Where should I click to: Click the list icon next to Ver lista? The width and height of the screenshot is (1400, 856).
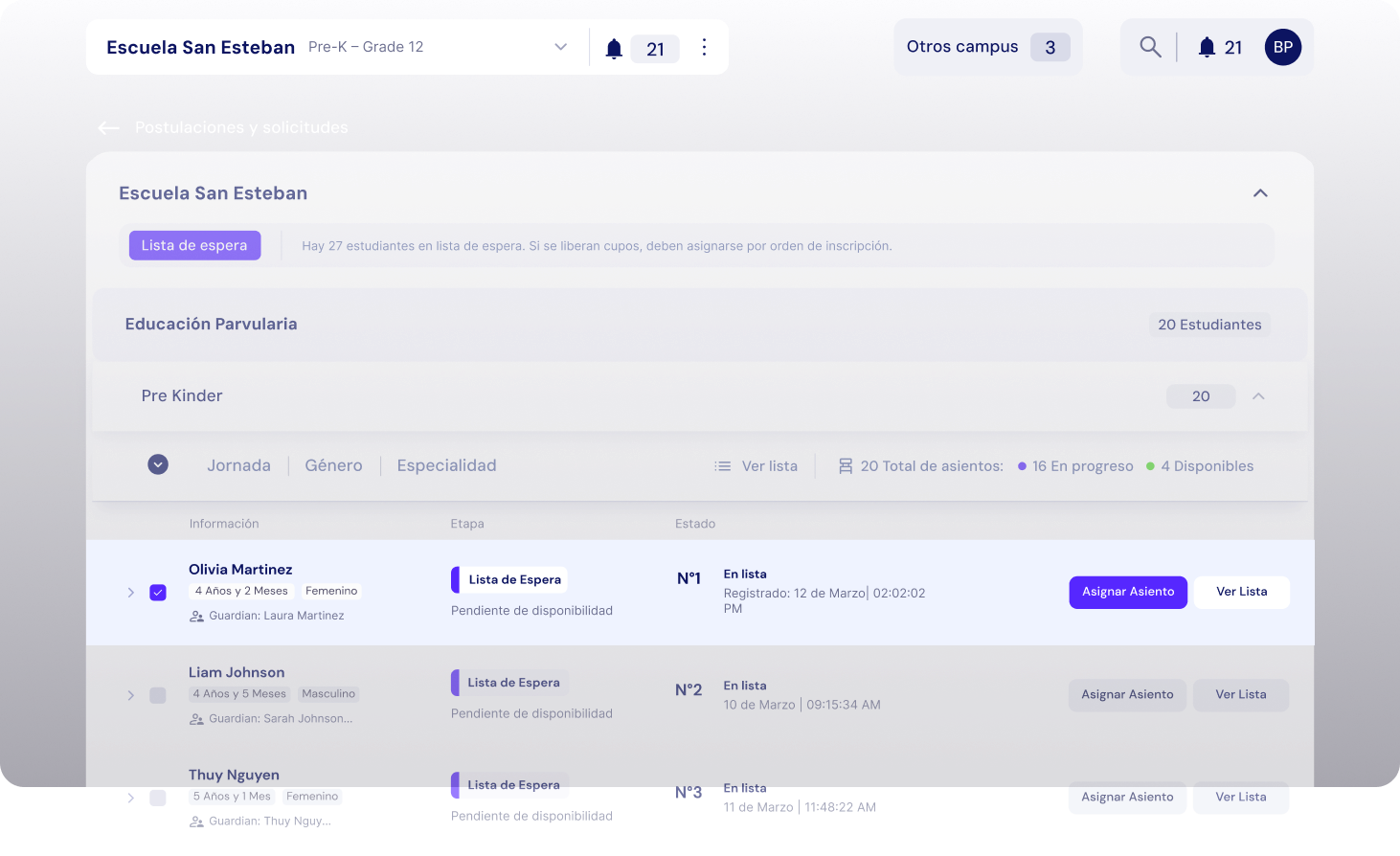(x=722, y=465)
